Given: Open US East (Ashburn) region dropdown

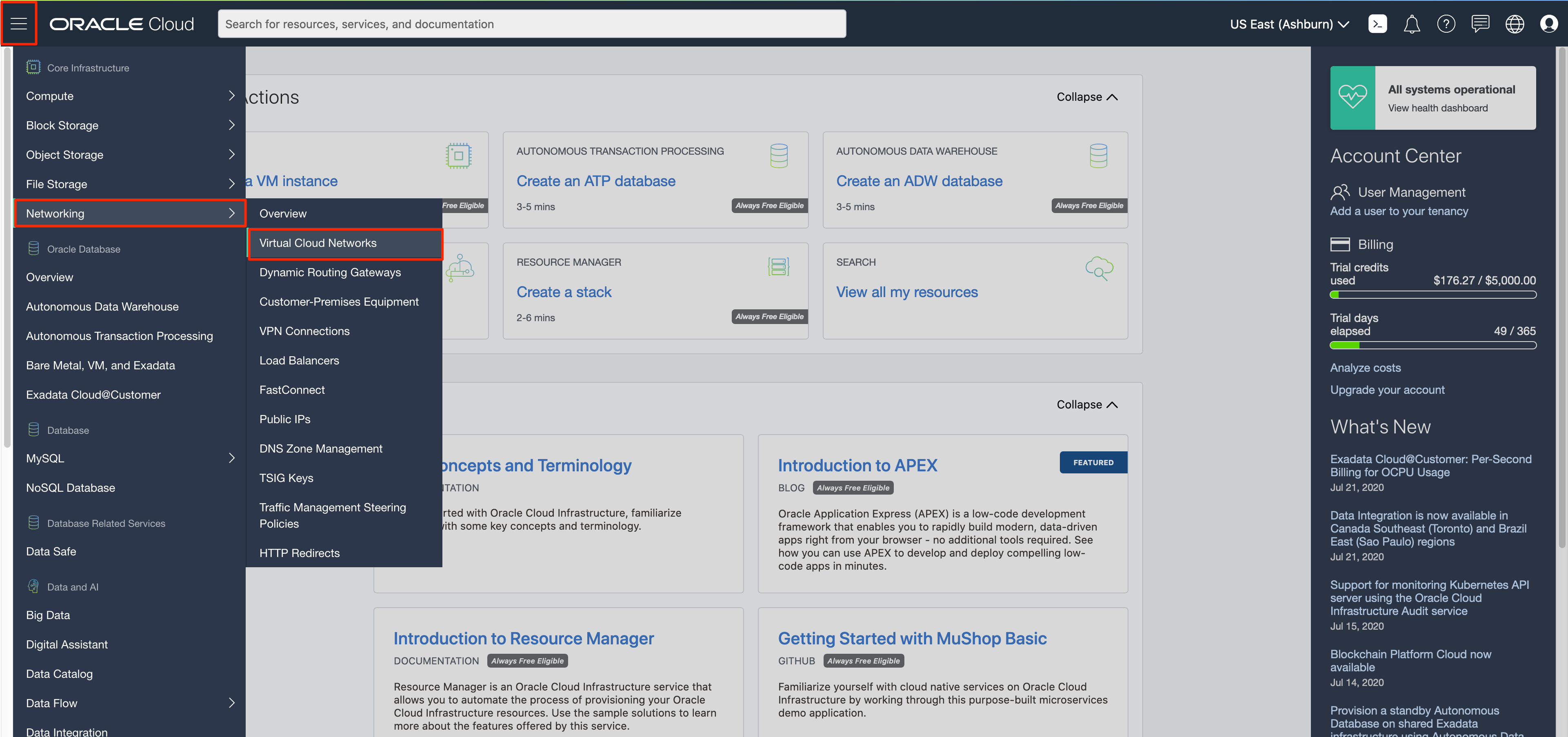Looking at the screenshot, I should (1289, 24).
